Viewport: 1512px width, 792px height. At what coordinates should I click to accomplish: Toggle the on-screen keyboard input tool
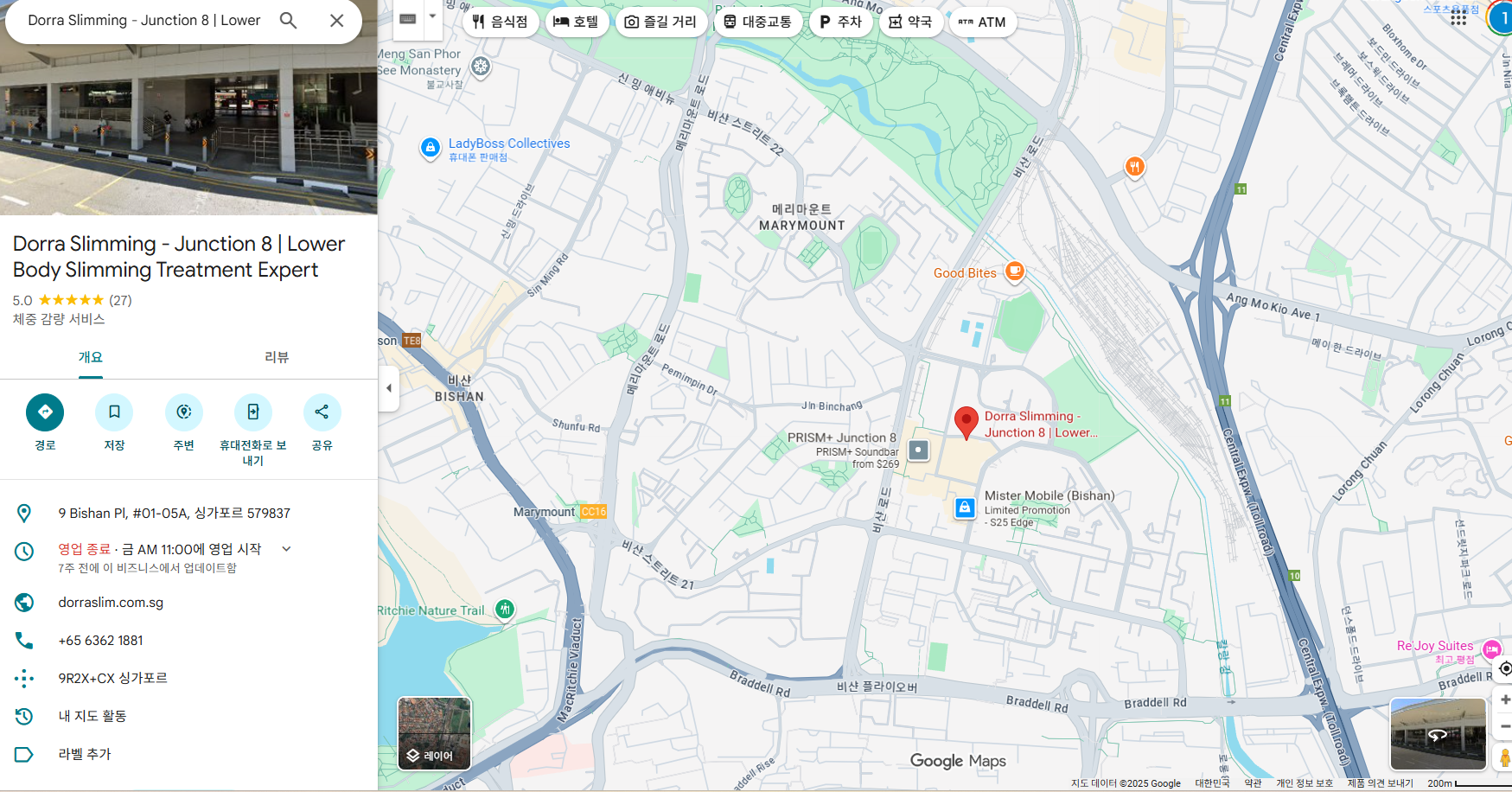coord(408,19)
